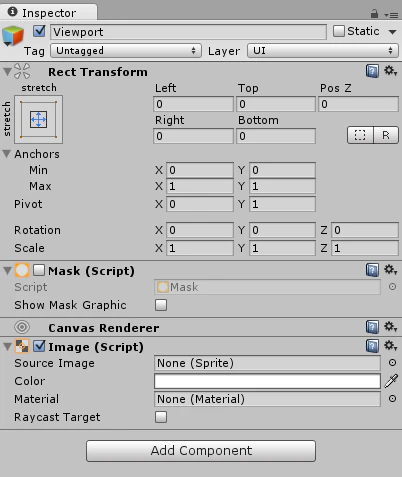Click the Bottom value field
Image resolution: width=402 pixels, height=477 pixels.
[276, 136]
